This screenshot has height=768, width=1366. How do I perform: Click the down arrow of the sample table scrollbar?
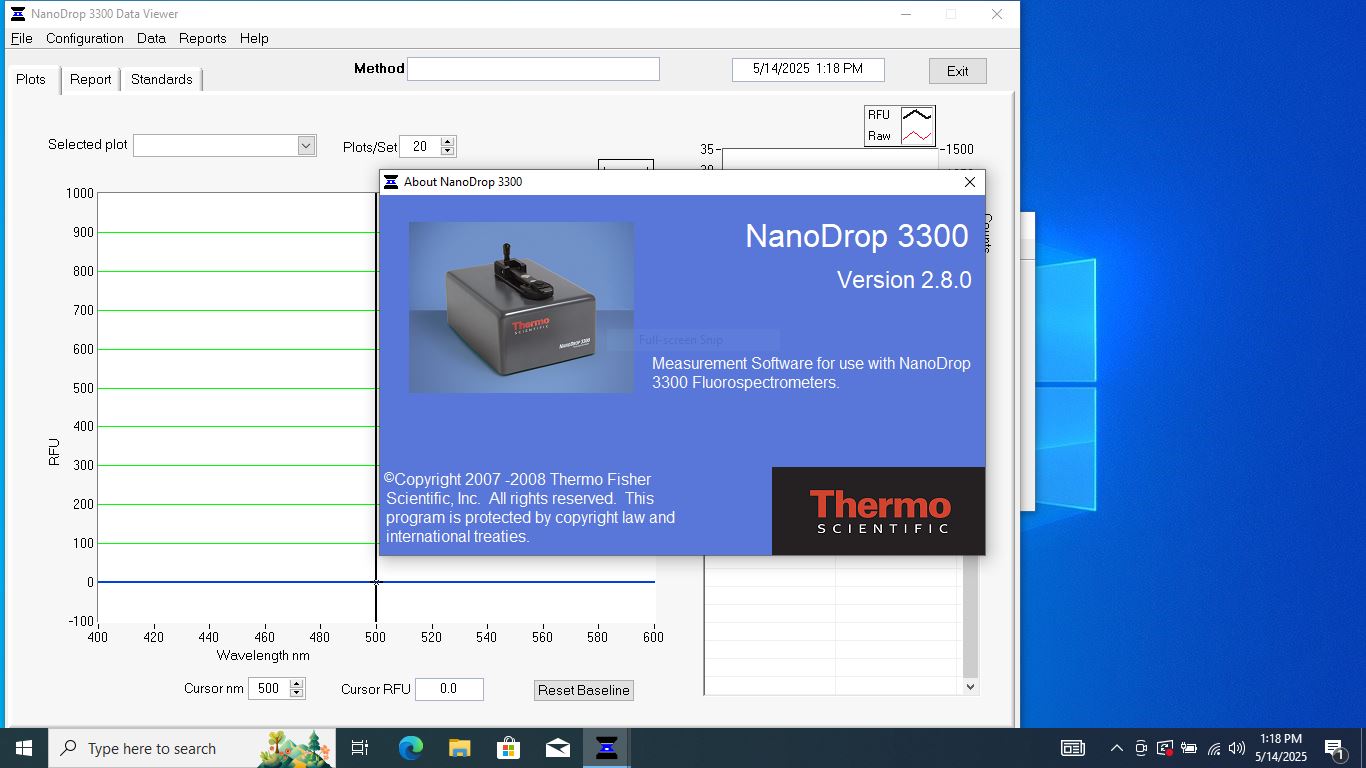pyautogui.click(x=968, y=686)
